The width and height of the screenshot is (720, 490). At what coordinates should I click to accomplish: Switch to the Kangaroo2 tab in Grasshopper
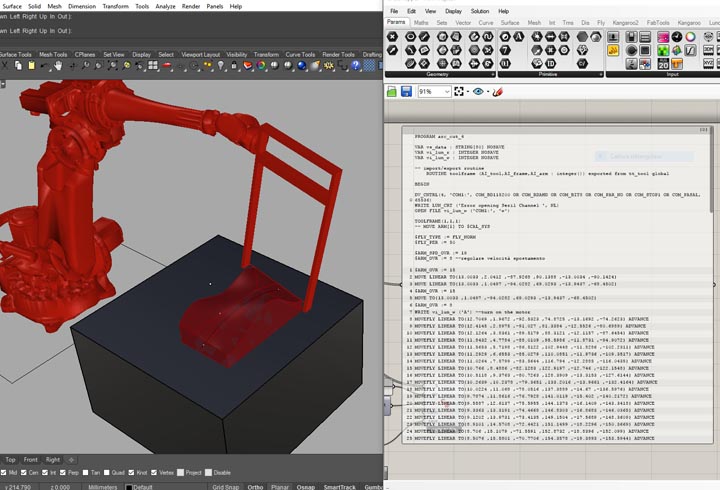(625, 23)
